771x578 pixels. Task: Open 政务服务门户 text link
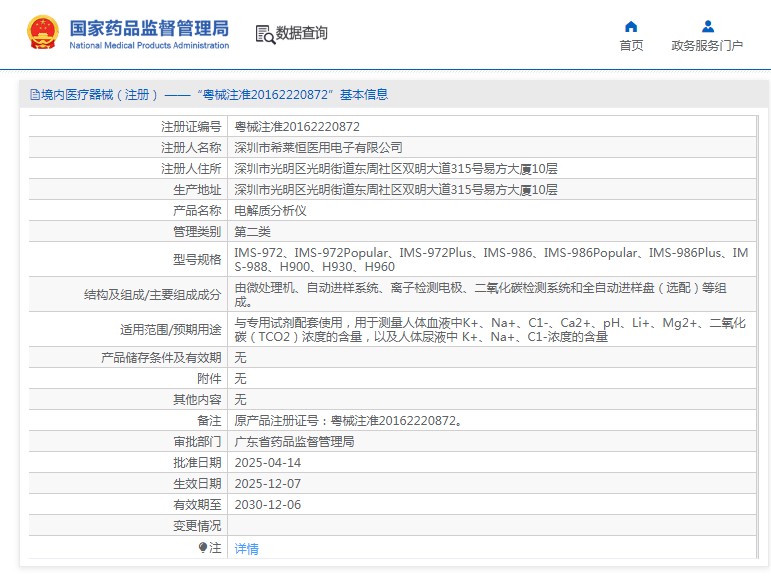[x=707, y=46]
